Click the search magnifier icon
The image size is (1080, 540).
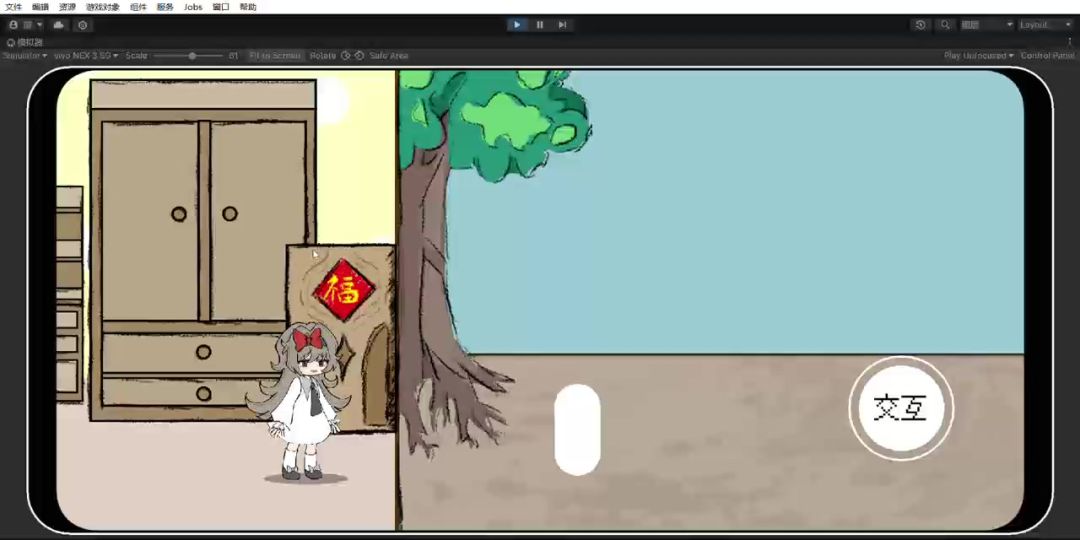[x=945, y=25]
